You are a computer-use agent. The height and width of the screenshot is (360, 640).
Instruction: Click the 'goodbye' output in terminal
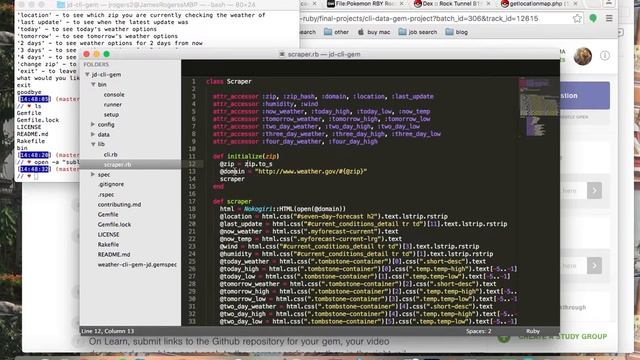point(29,92)
